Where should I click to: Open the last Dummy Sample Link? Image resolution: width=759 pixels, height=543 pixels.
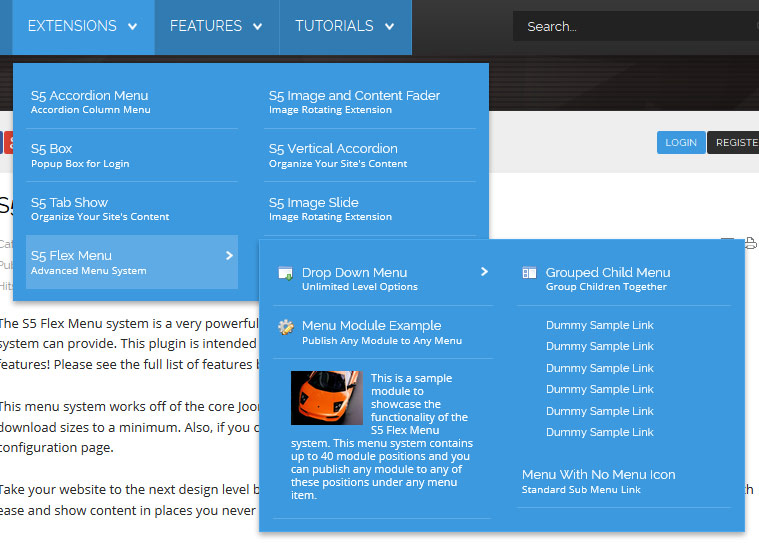pos(600,433)
